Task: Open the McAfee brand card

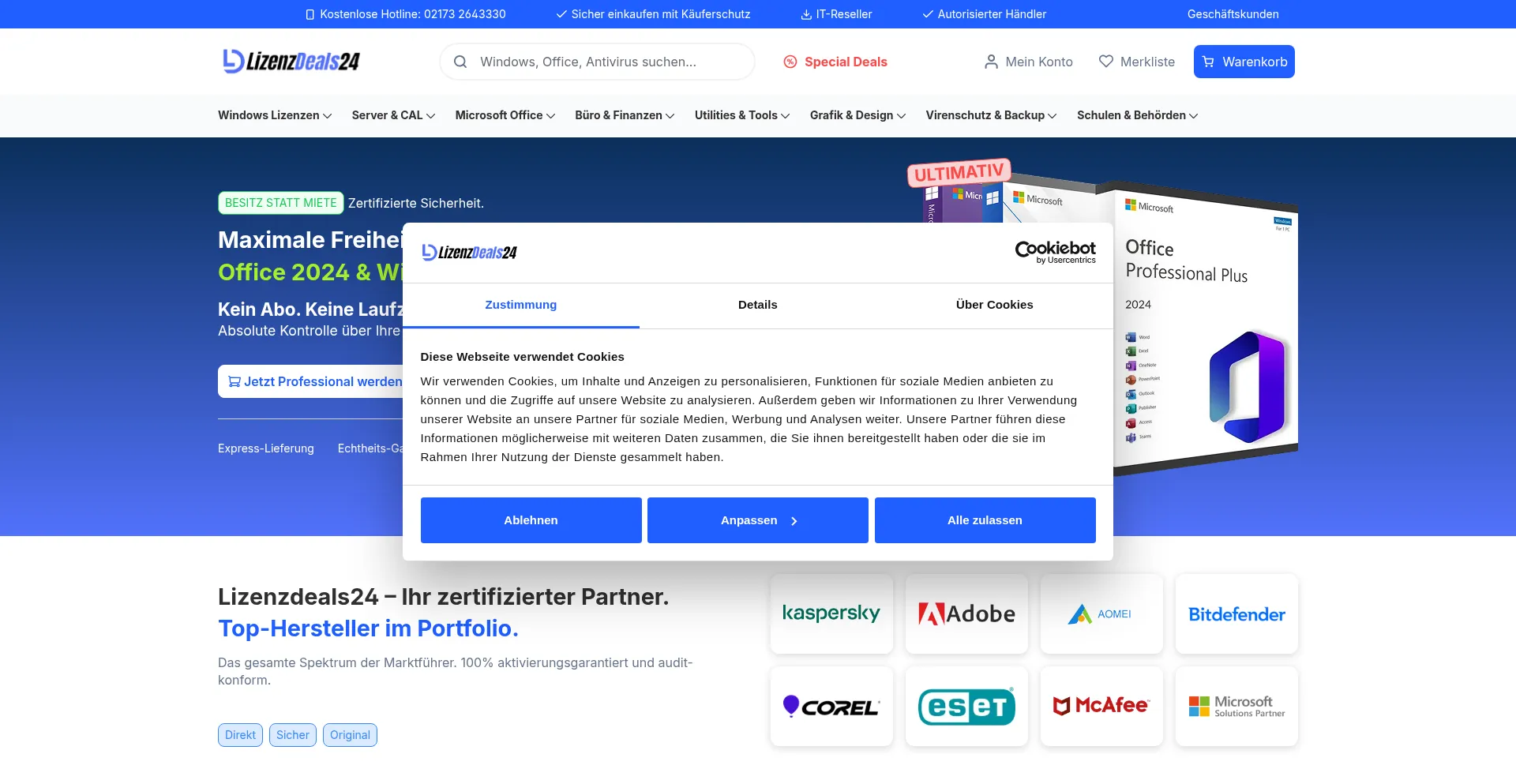Action: click(x=1101, y=706)
